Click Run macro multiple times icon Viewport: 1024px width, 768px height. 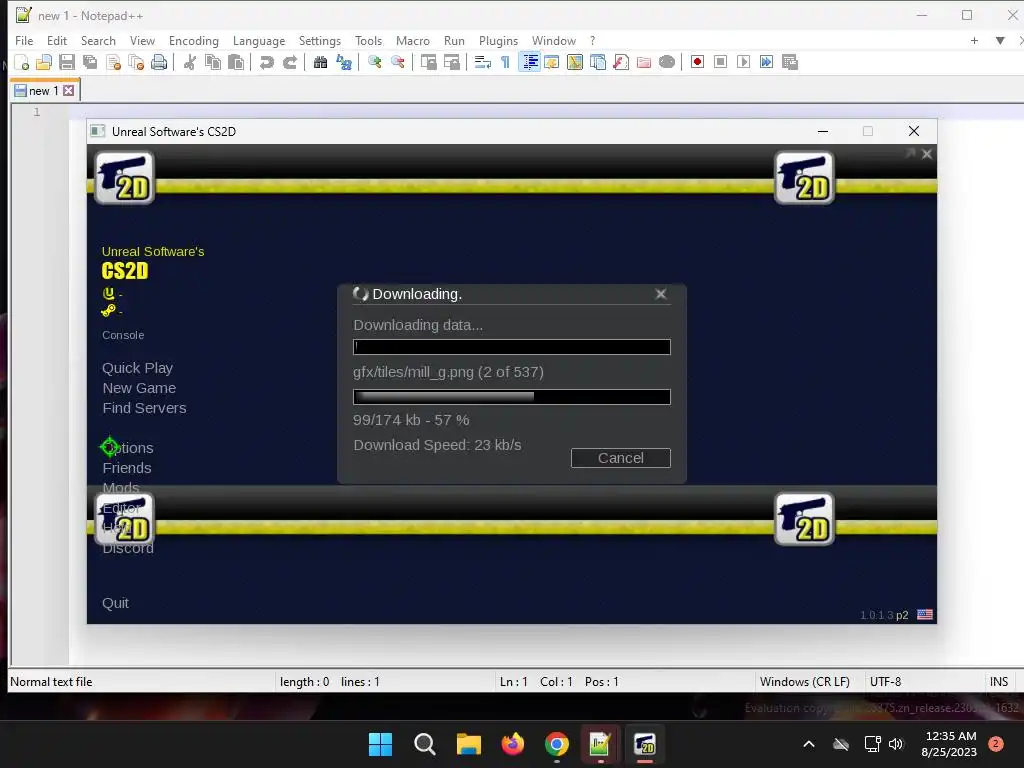pos(766,62)
